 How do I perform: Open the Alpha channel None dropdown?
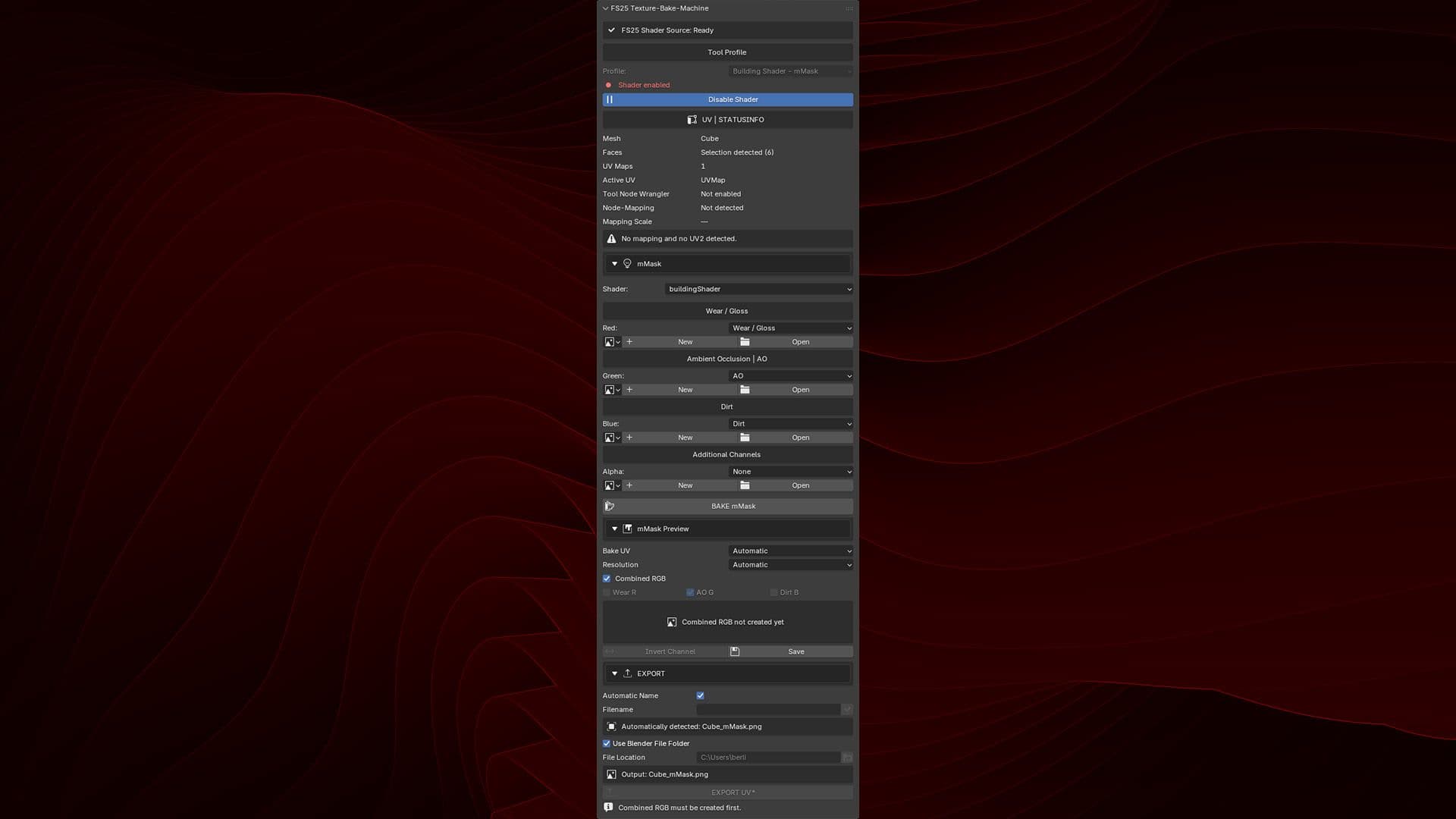790,472
